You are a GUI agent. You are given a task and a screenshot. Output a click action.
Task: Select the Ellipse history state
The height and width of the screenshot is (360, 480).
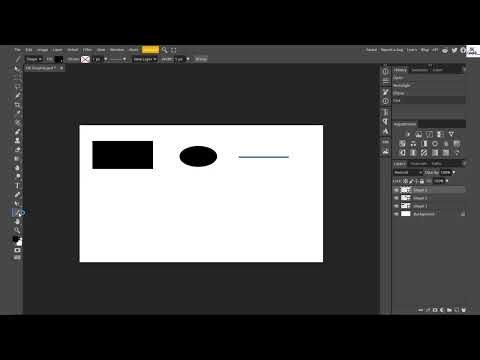click(x=429, y=93)
